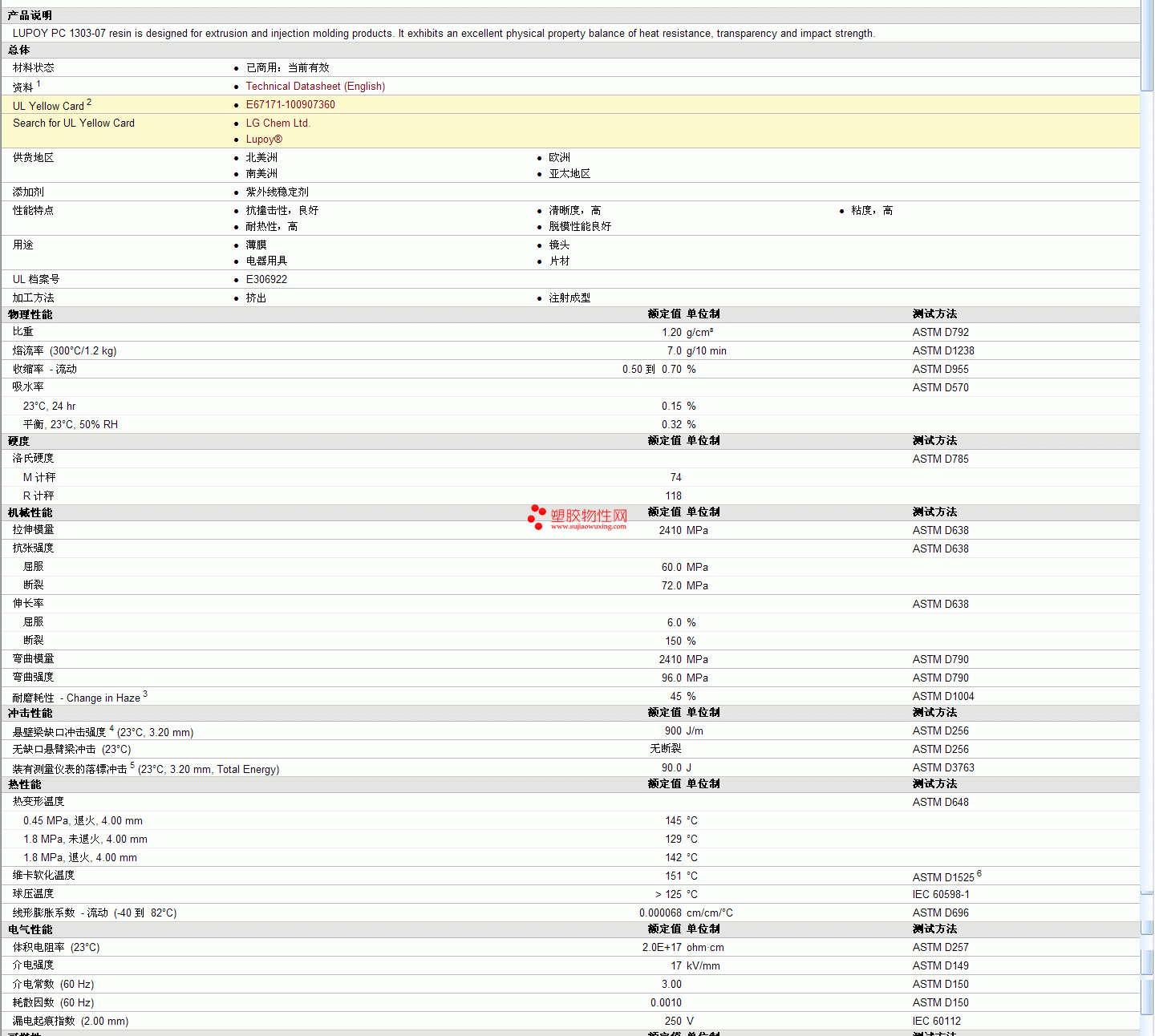Select the ASTM D1238 test method

click(943, 350)
